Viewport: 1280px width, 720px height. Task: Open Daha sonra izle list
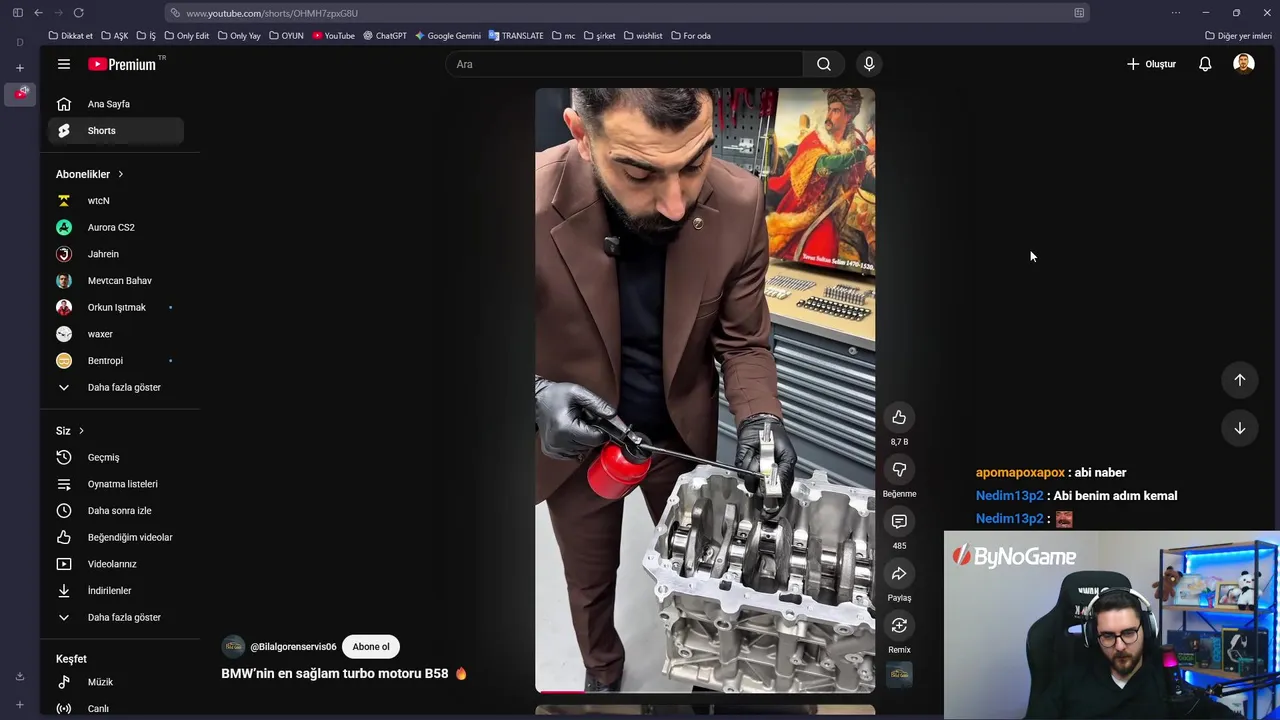115,511
